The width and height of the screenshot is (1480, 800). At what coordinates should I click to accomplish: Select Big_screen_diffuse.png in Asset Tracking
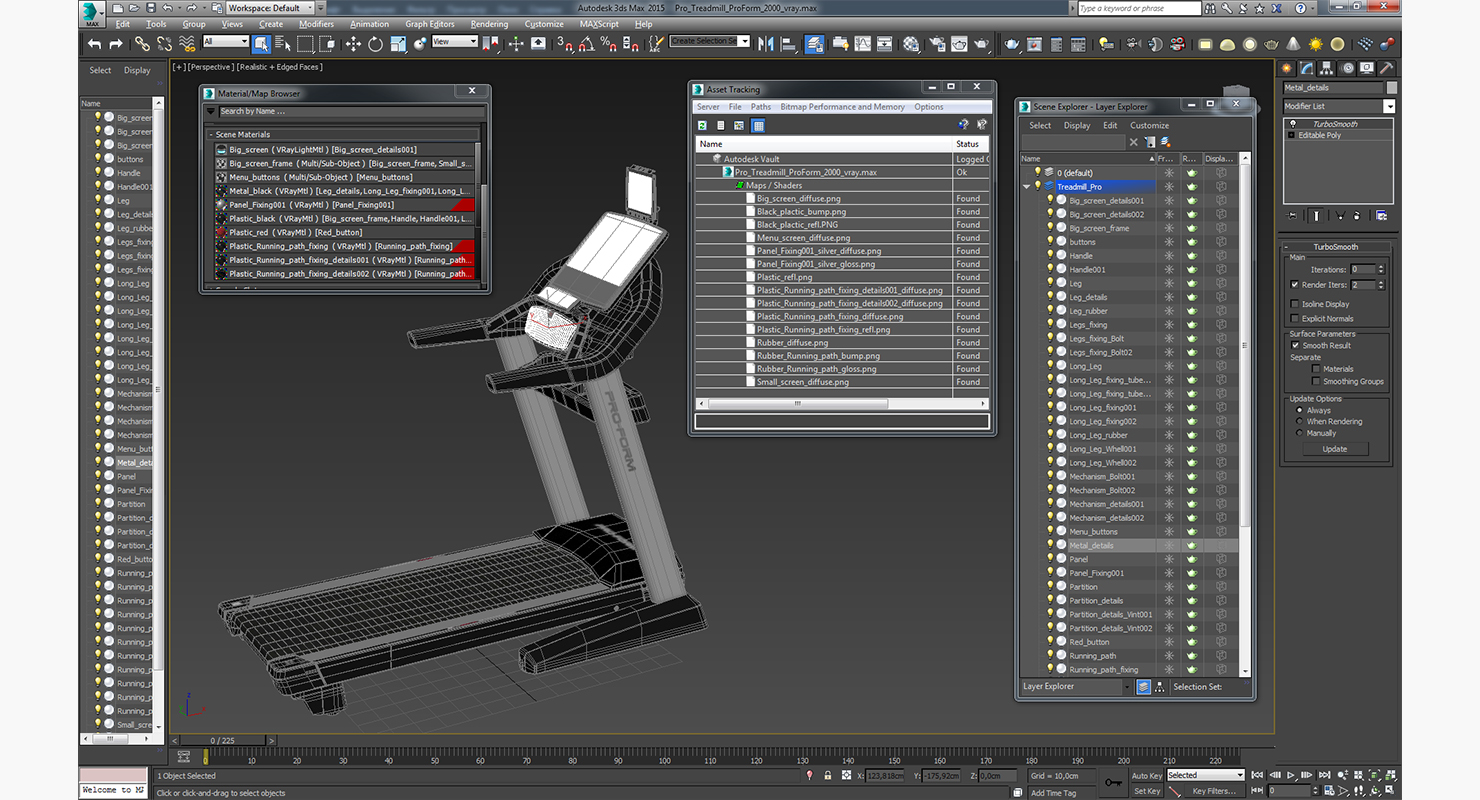(799, 198)
